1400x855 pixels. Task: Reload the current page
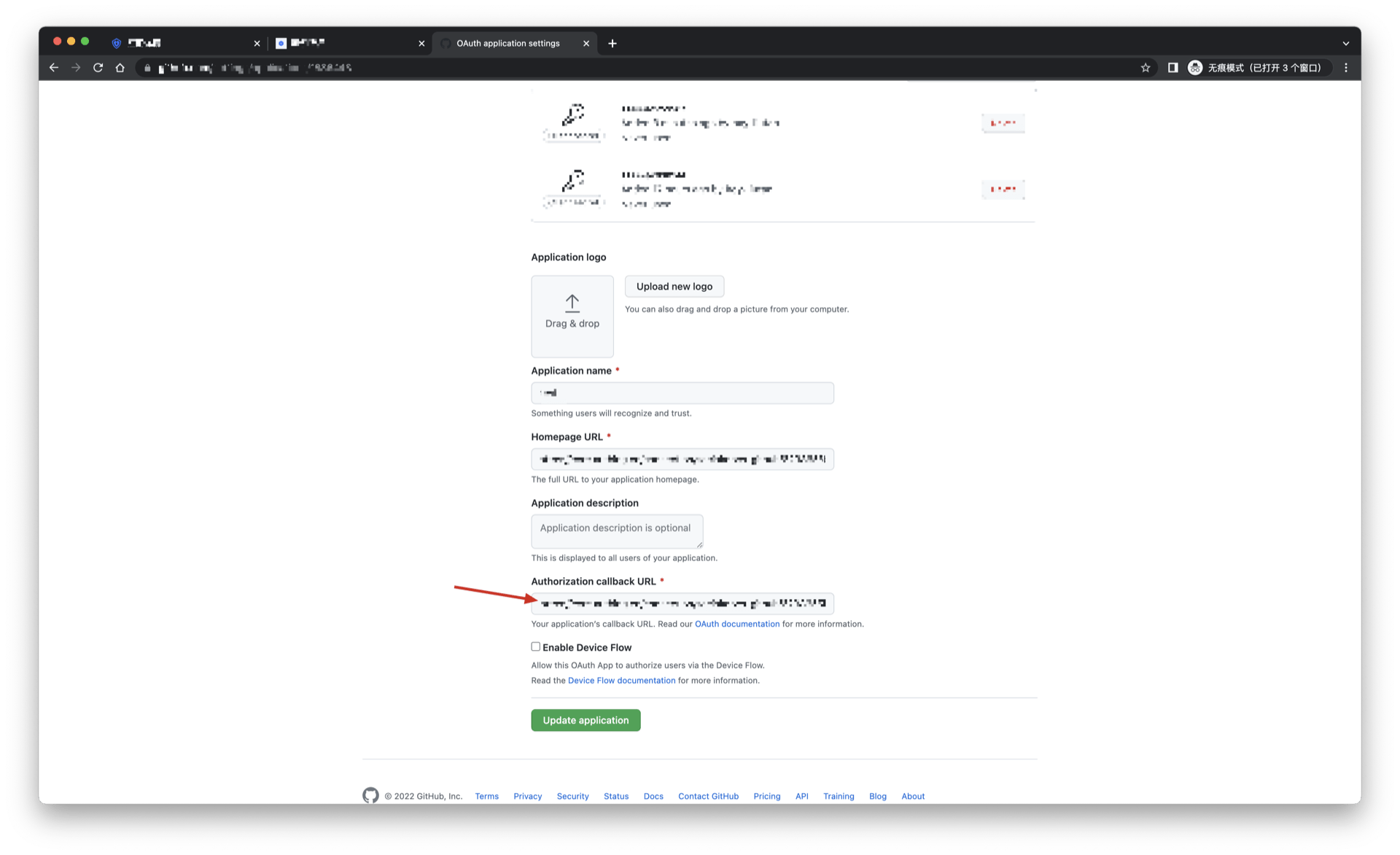pos(98,67)
